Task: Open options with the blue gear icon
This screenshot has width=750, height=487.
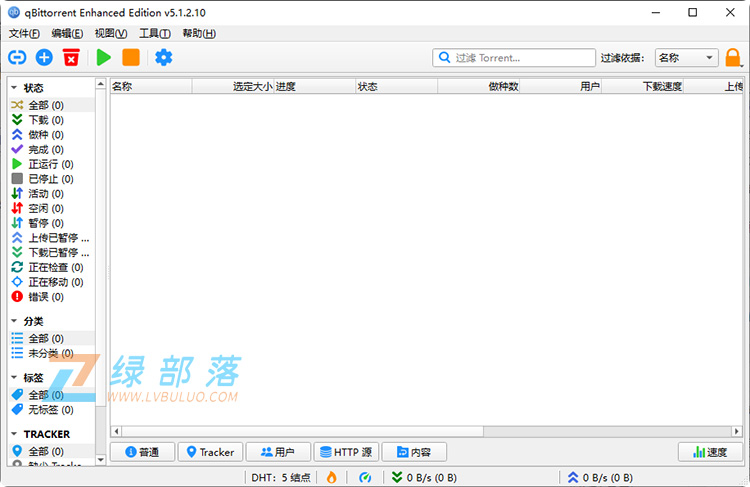Action: (x=164, y=57)
